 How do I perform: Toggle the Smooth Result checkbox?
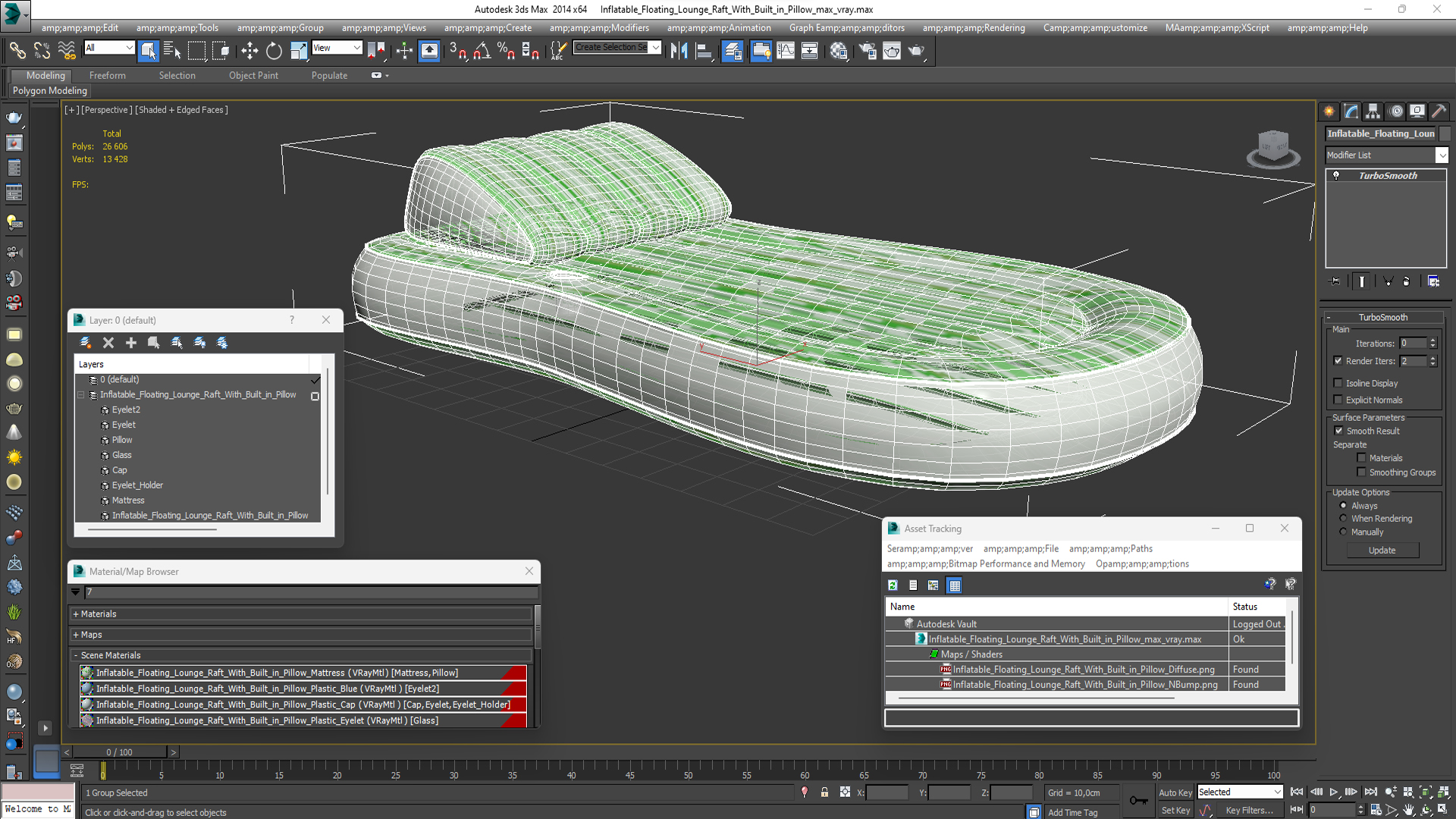click(x=1338, y=431)
